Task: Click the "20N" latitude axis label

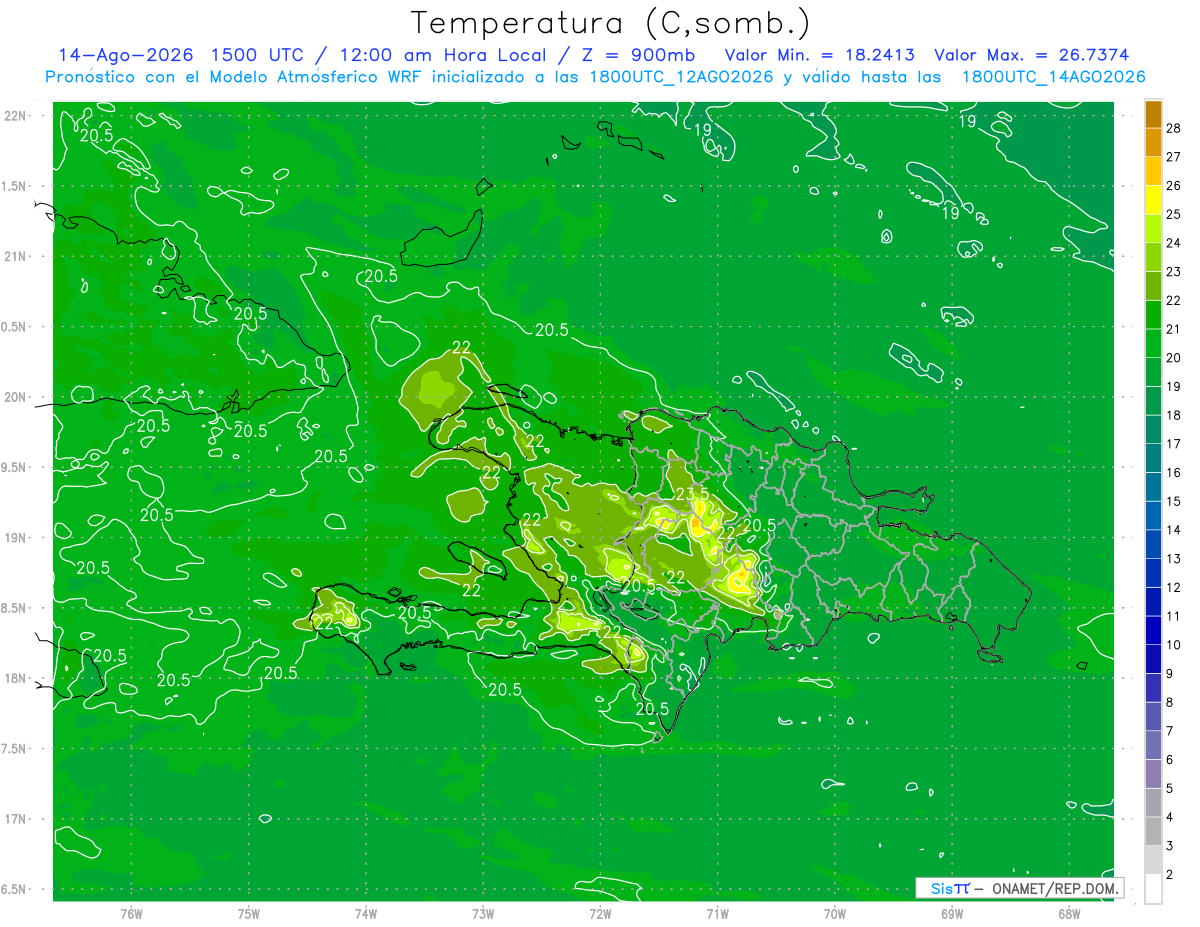Action: 17,397
